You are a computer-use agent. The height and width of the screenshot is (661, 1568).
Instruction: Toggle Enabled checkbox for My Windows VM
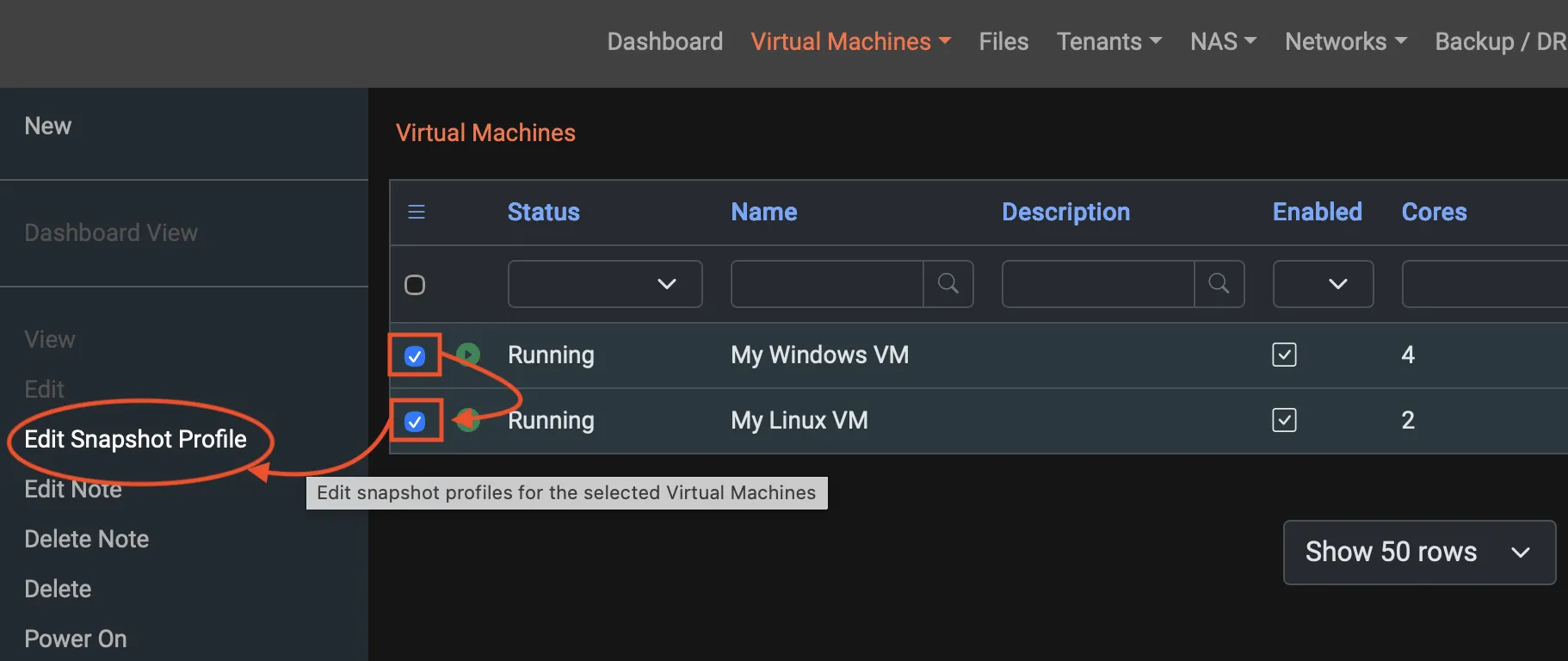[1284, 355]
